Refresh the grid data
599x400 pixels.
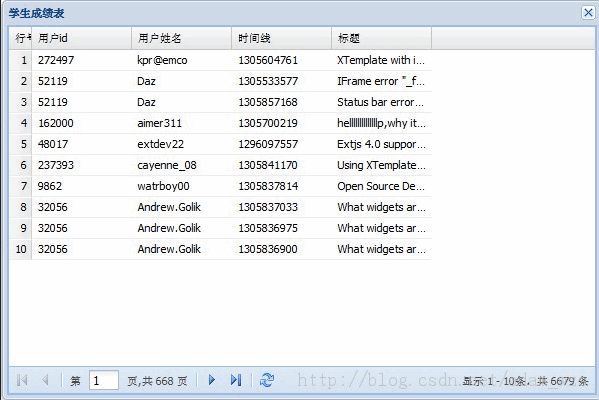point(267,380)
